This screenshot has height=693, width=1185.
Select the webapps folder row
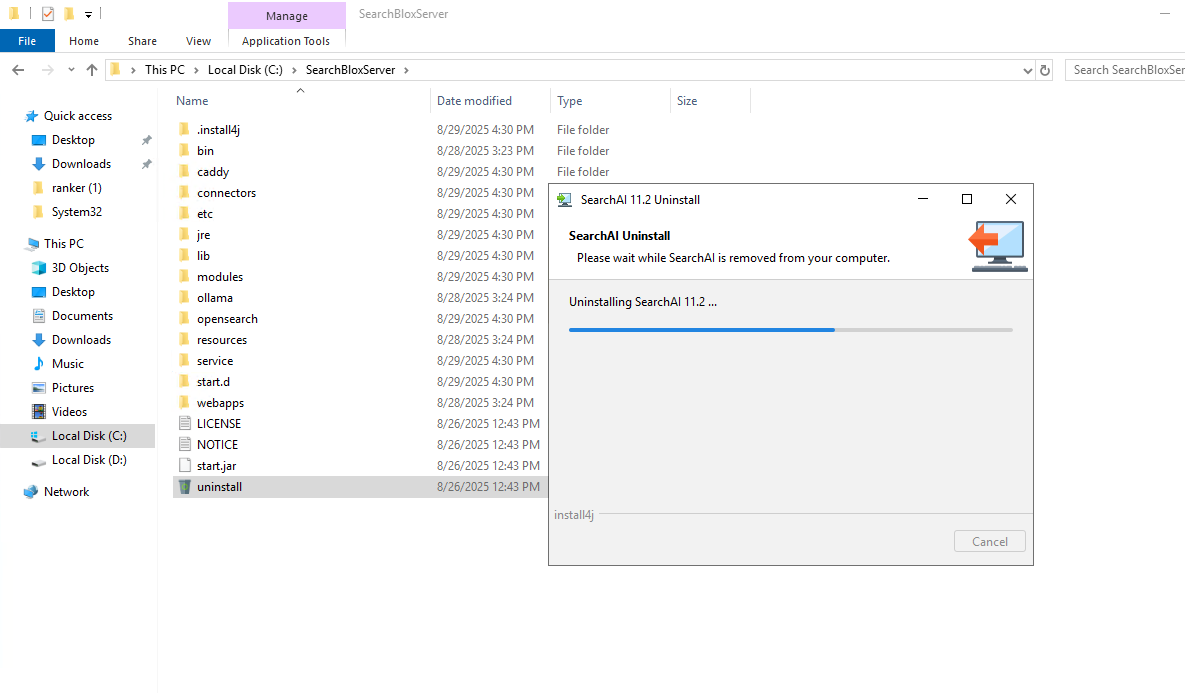pos(360,403)
